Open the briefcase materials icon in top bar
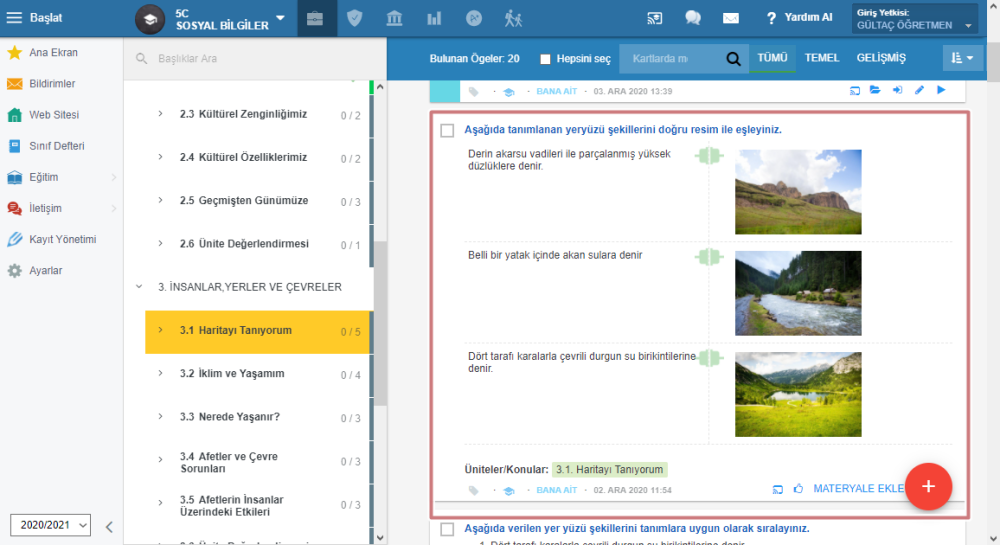 (315, 18)
